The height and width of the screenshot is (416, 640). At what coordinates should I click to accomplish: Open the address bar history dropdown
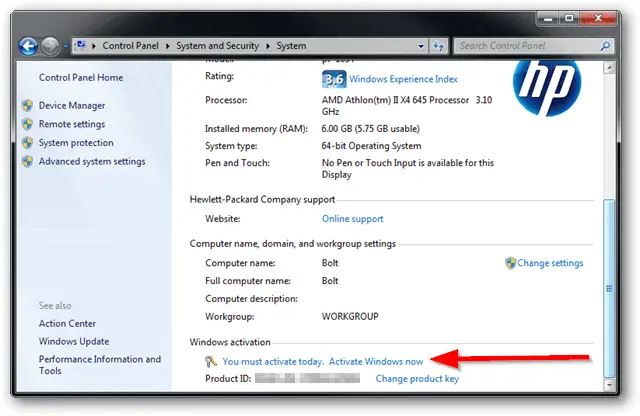click(421, 46)
